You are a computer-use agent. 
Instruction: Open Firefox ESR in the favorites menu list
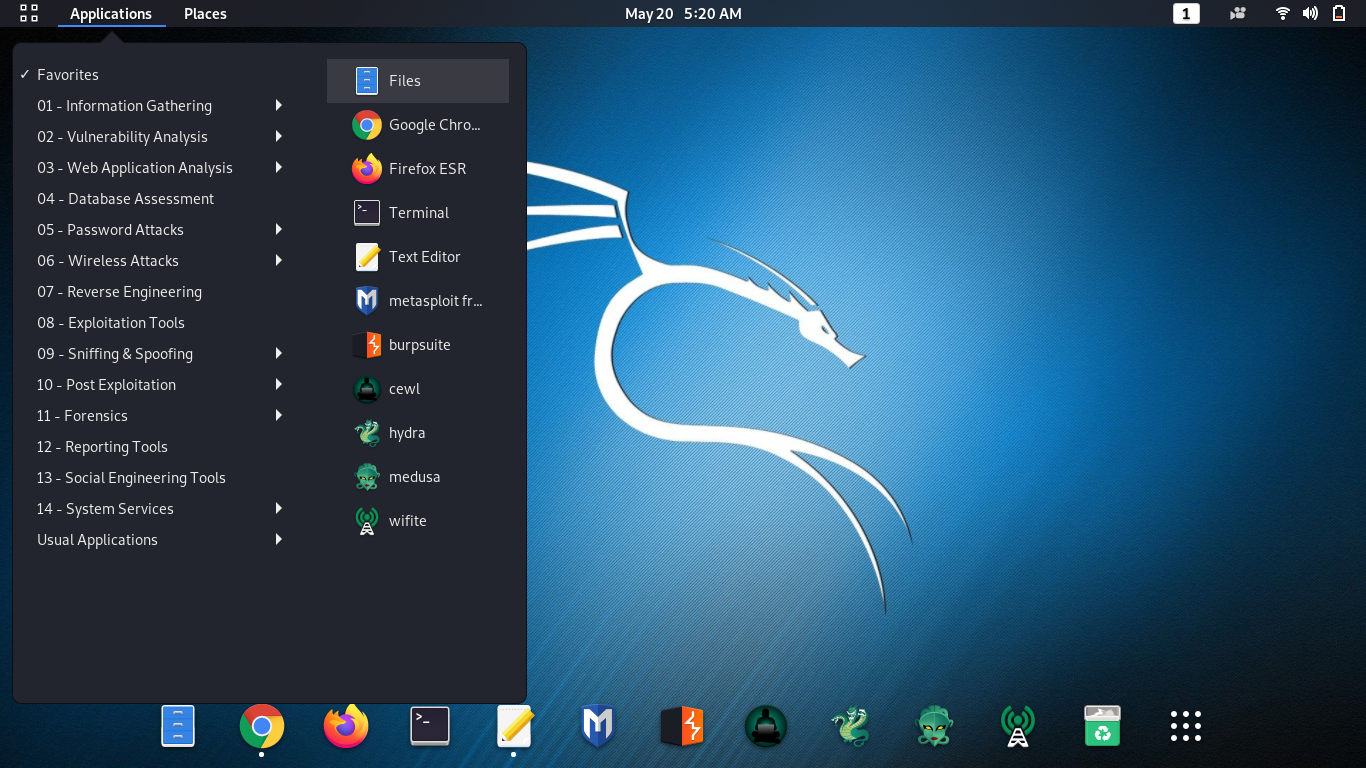click(x=418, y=169)
